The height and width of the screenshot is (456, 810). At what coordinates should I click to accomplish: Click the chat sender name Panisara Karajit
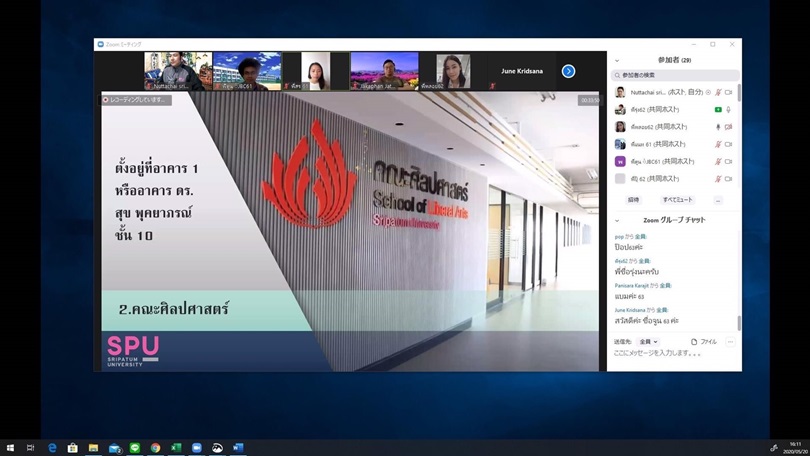(631, 286)
